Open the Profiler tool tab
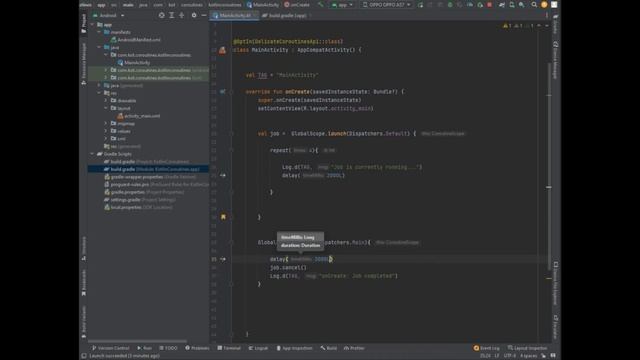640x360 pixels. 354,348
